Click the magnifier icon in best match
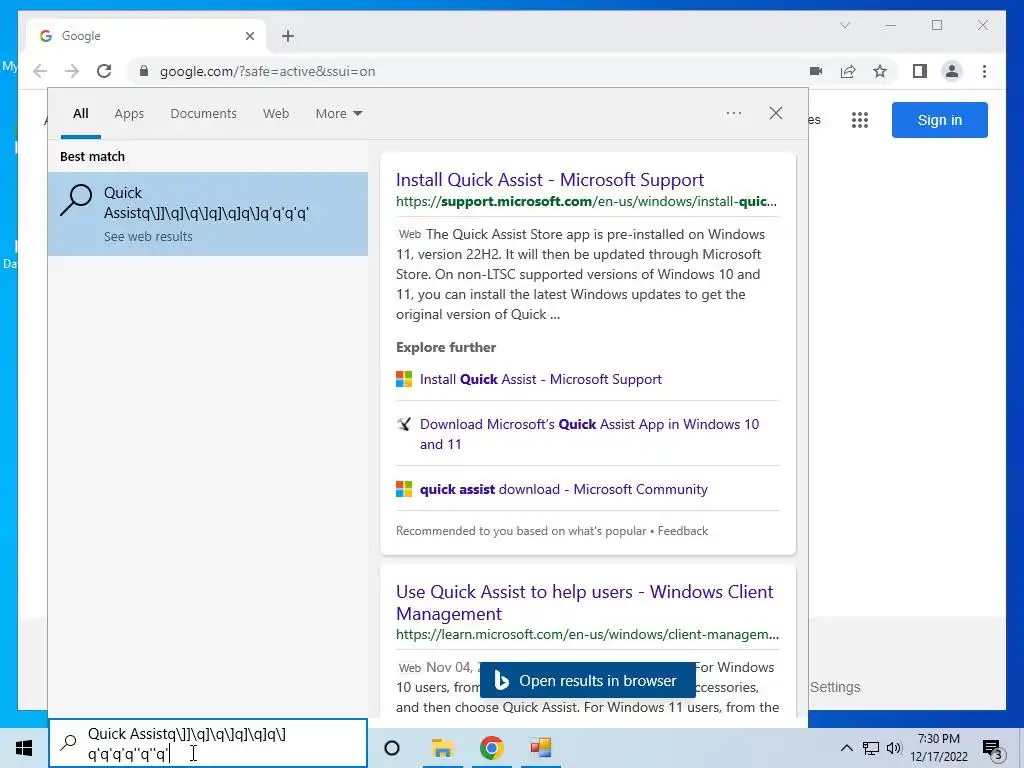The height and width of the screenshot is (768, 1024). coord(76,200)
